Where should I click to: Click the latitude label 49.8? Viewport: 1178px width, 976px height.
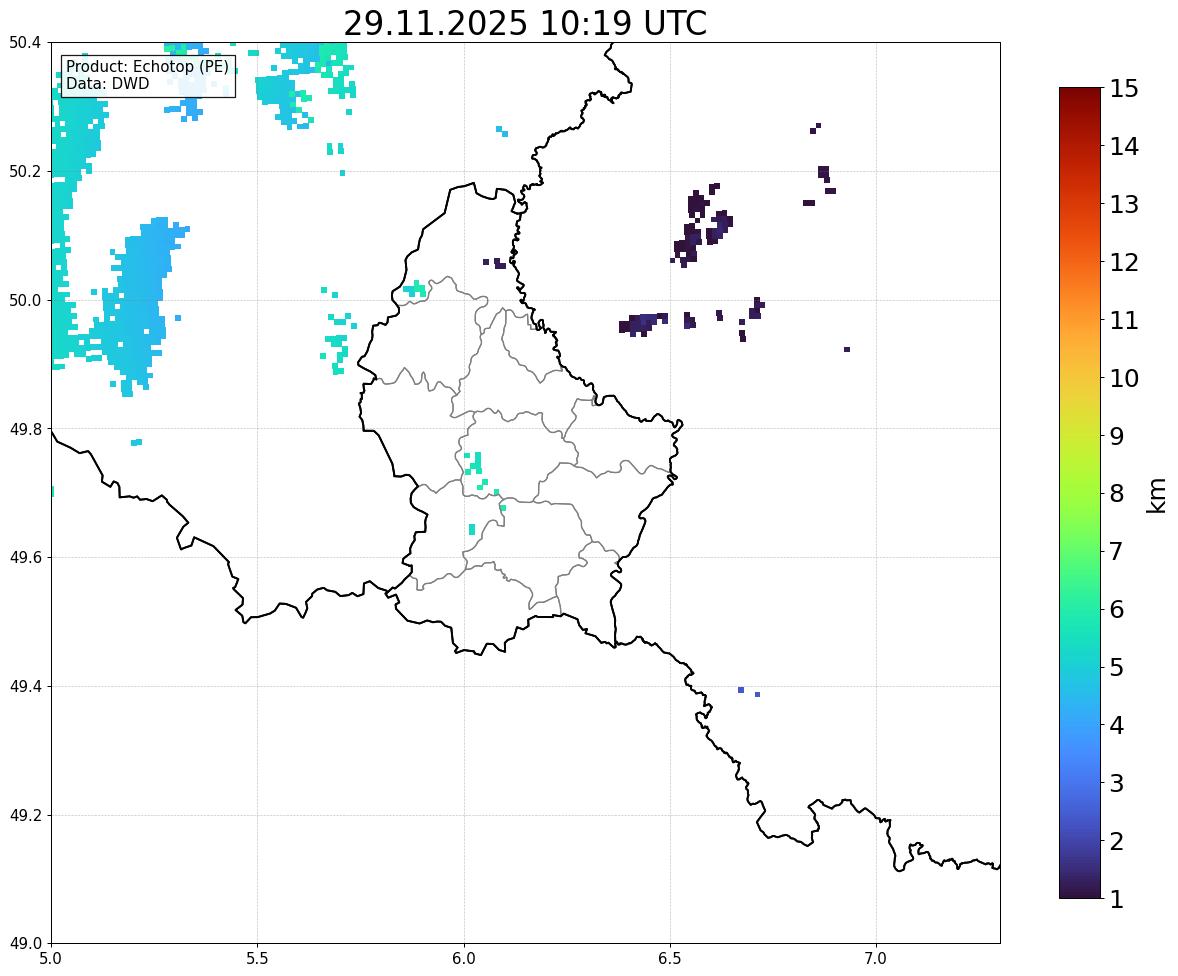pyautogui.click(x=25, y=429)
